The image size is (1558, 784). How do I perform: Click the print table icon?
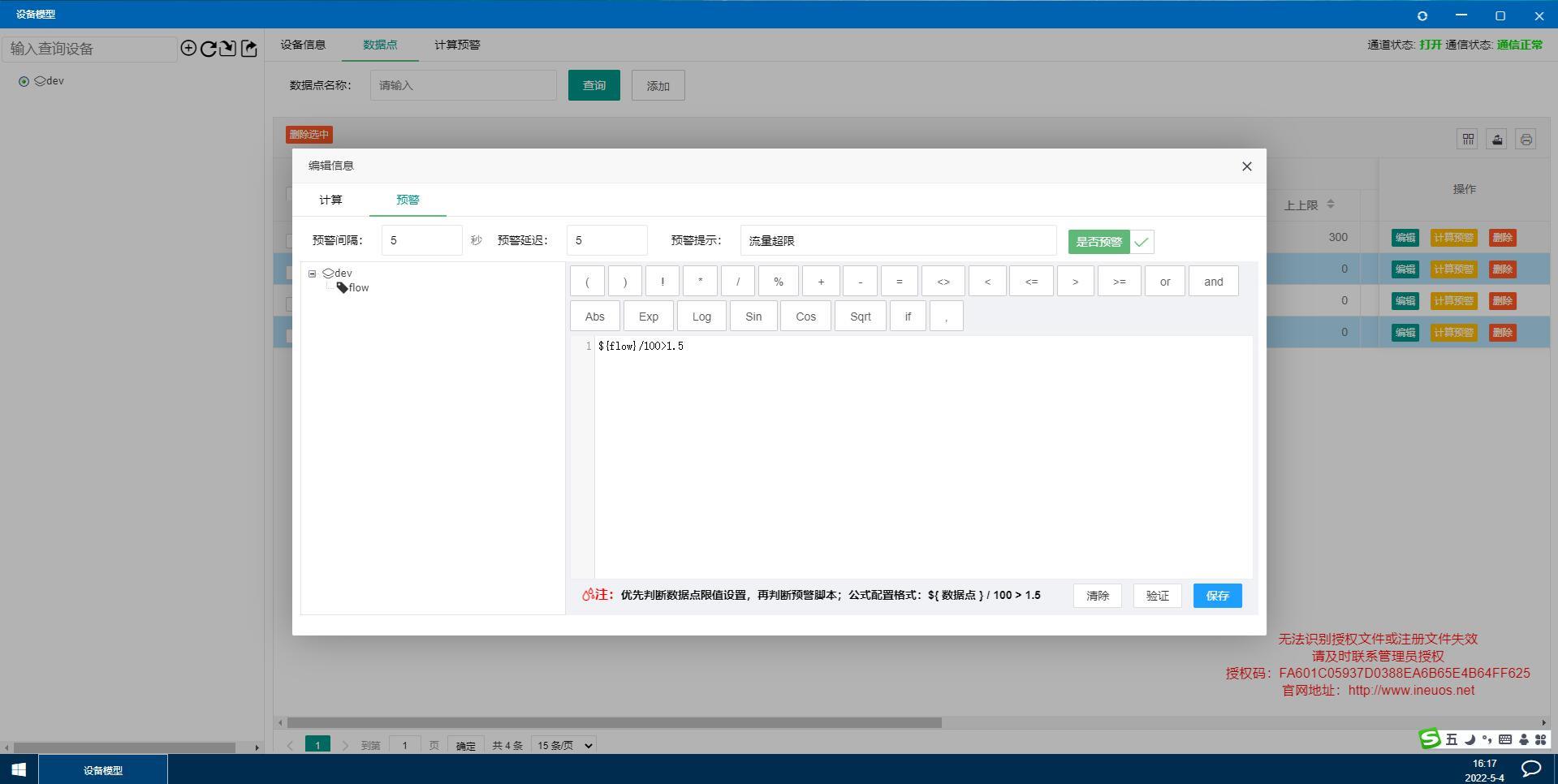tap(1526, 139)
